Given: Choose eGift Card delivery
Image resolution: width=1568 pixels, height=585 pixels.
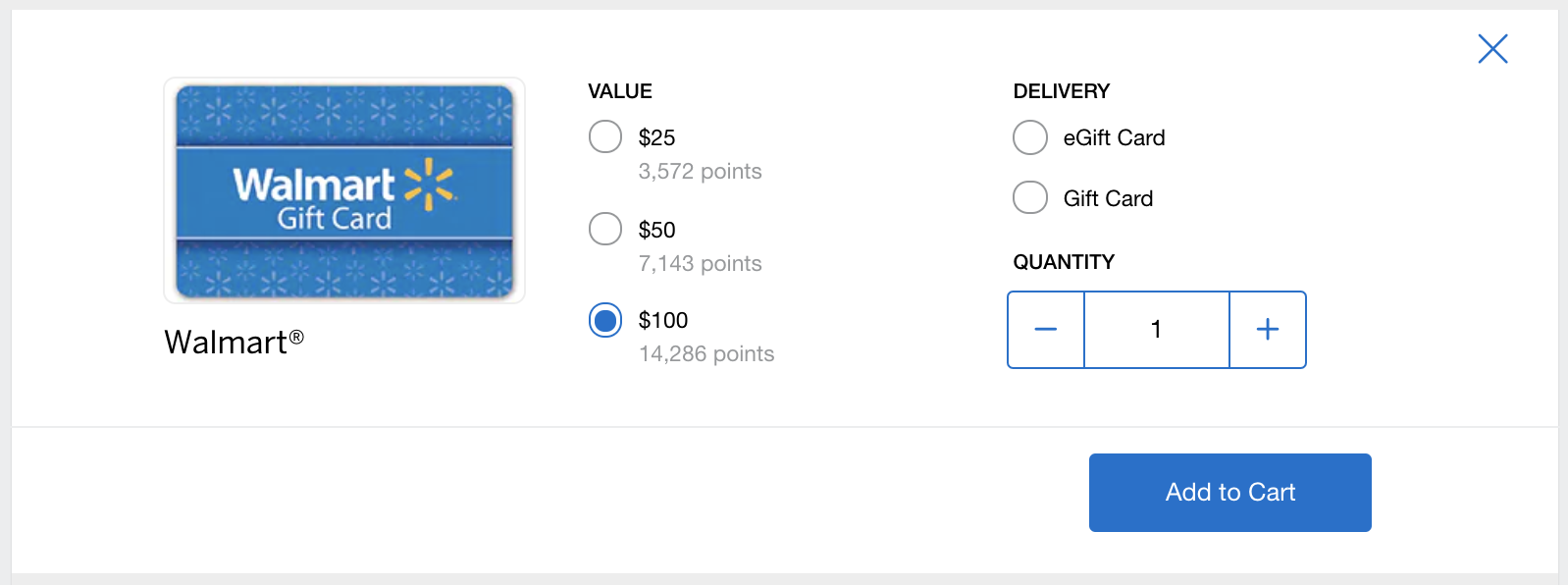Looking at the screenshot, I should point(1029,137).
